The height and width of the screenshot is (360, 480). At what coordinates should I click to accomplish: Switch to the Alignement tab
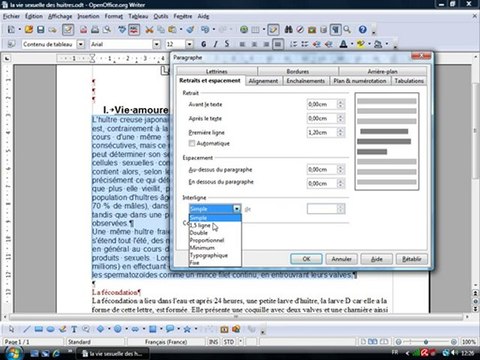[x=263, y=81]
